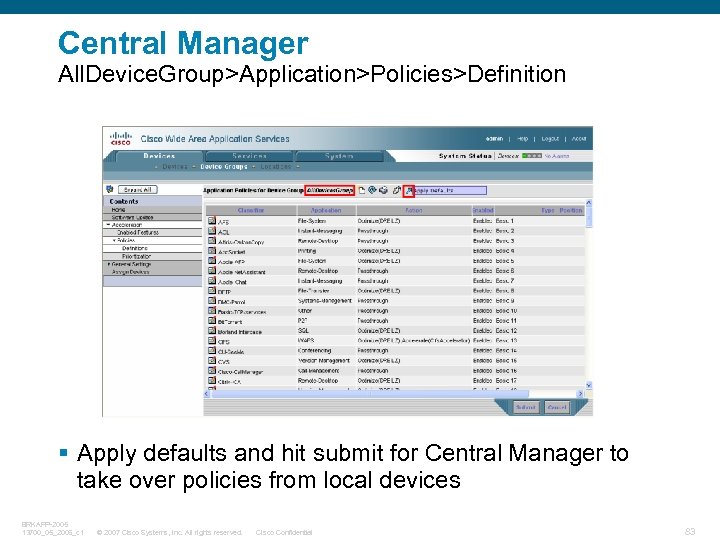Open the edit icon for Apple iChat row
Viewport: 720px width, 540px height.
(x=212, y=281)
